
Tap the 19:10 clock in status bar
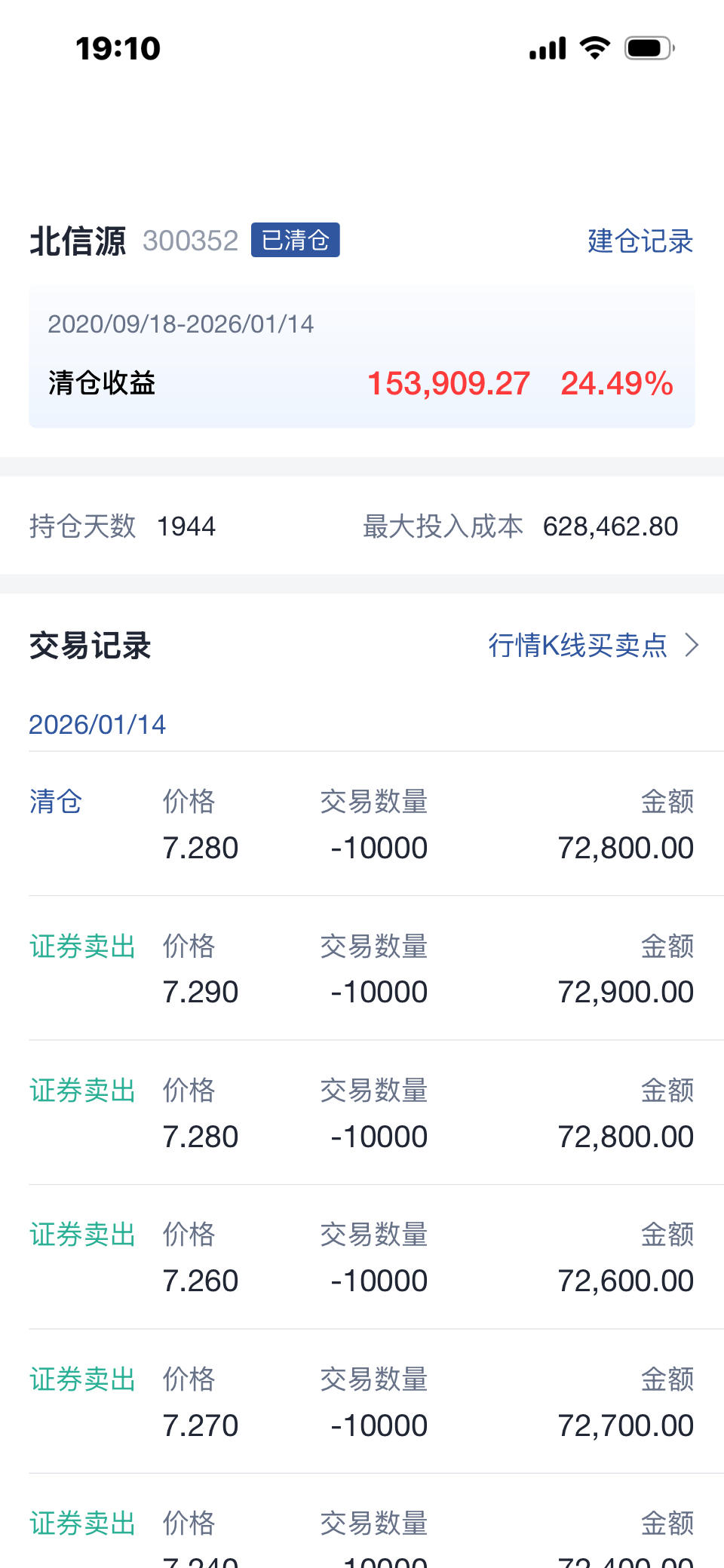pyautogui.click(x=118, y=49)
